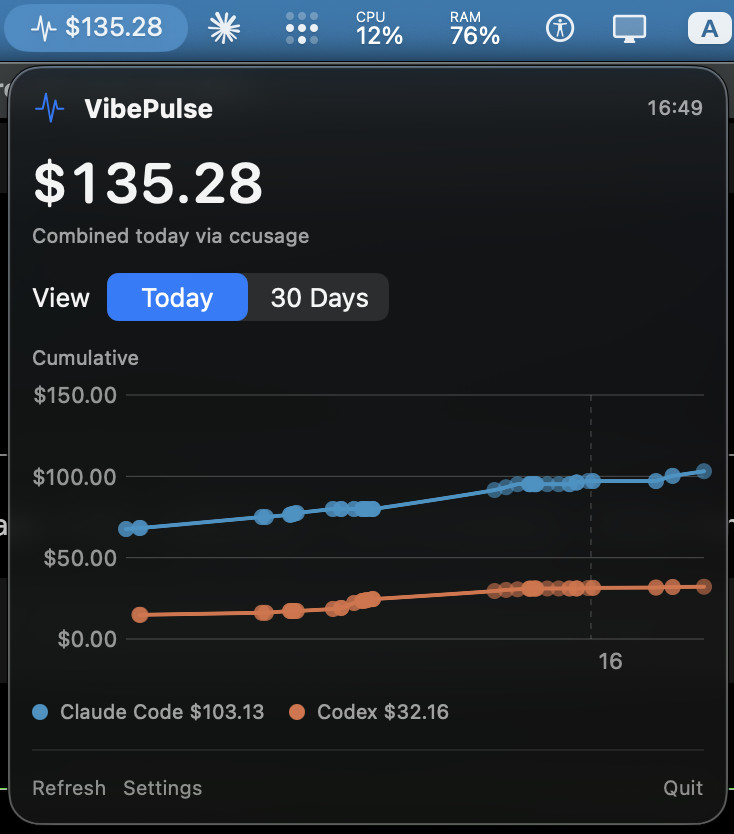Click the RAM 76% status indicator
This screenshot has width=734, height=834.
click(x=474, y=28)
